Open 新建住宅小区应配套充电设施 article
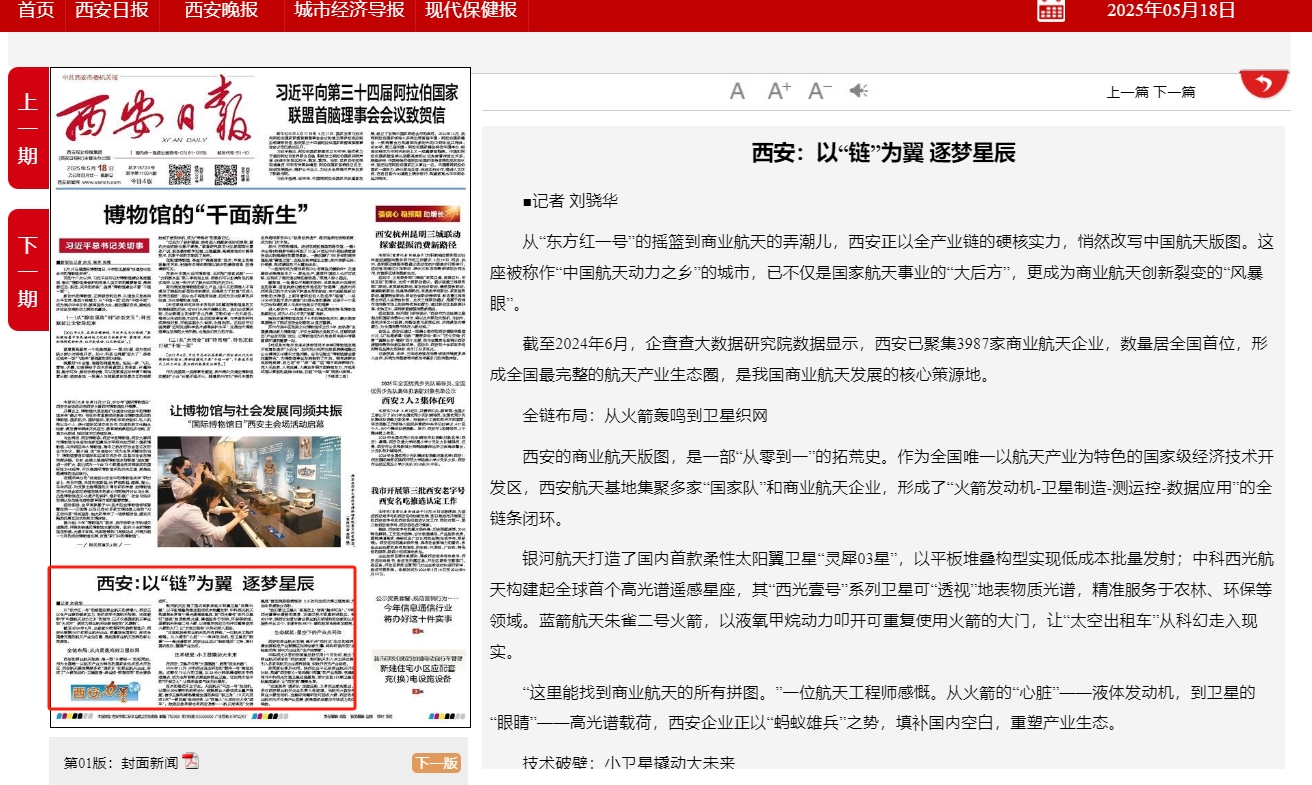1312x785 pixels. (419, 671)
